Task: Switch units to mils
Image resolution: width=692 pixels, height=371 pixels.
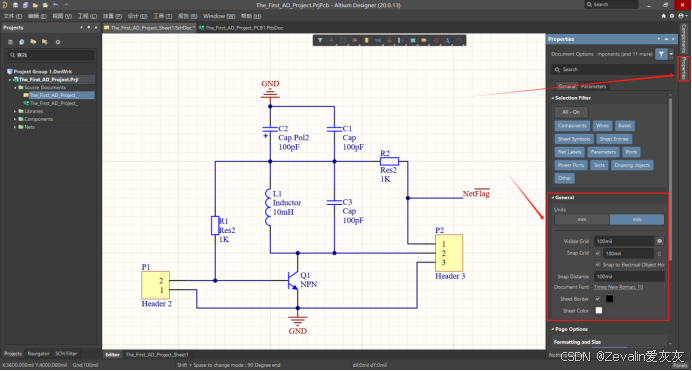Action: (x=637, y=219)
